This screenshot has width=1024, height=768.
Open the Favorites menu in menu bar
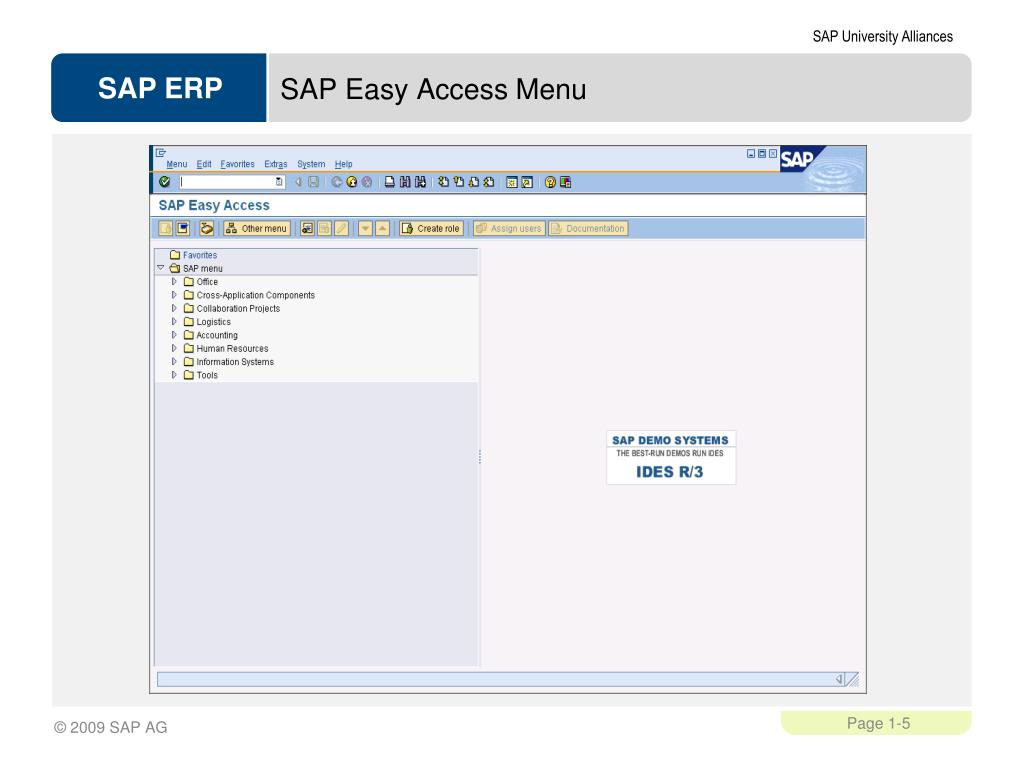(x=237, y=164)
